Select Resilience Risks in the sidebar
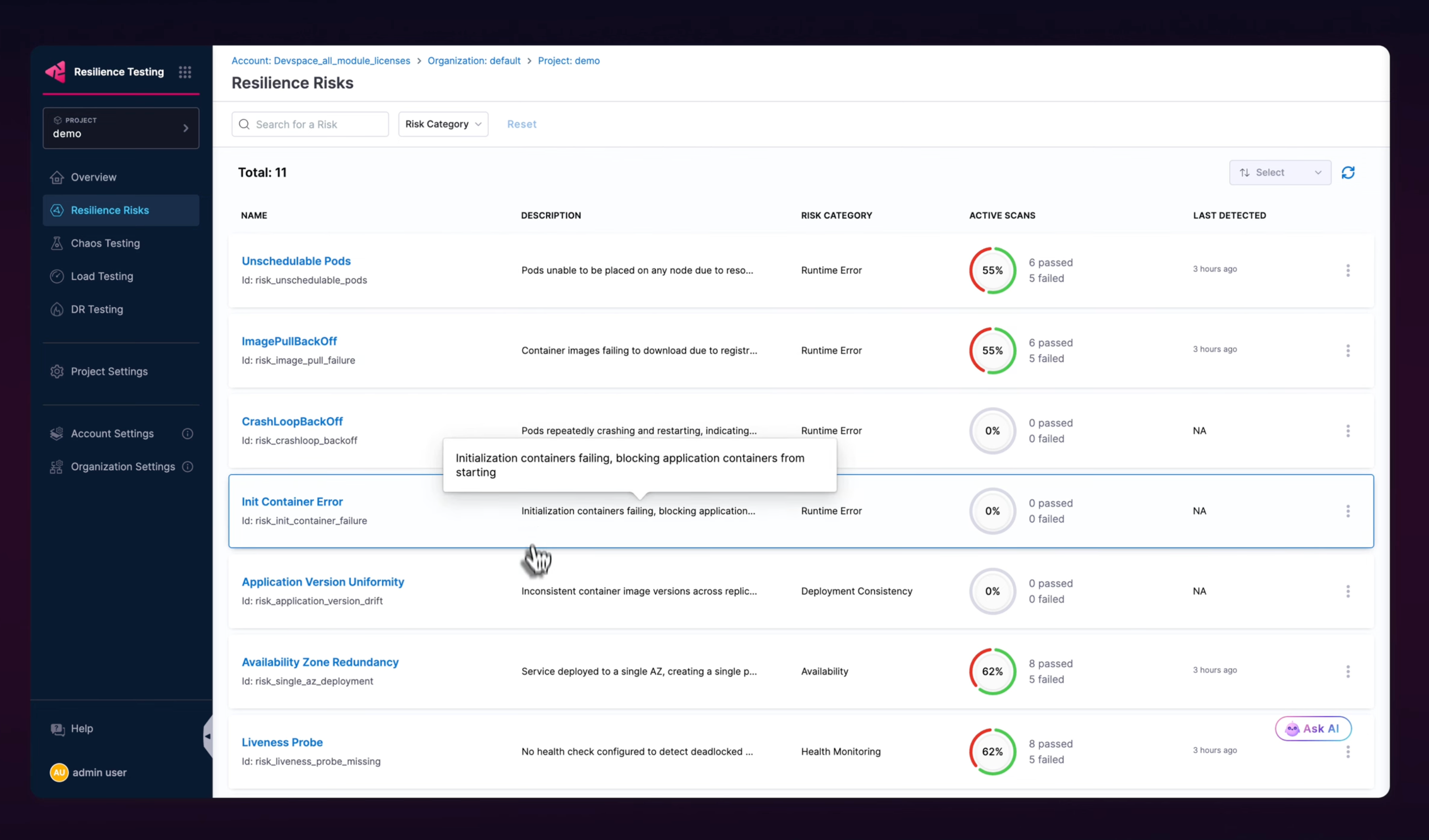Image resolution: width=1429 pixels, height=840 pixels. 121,210
